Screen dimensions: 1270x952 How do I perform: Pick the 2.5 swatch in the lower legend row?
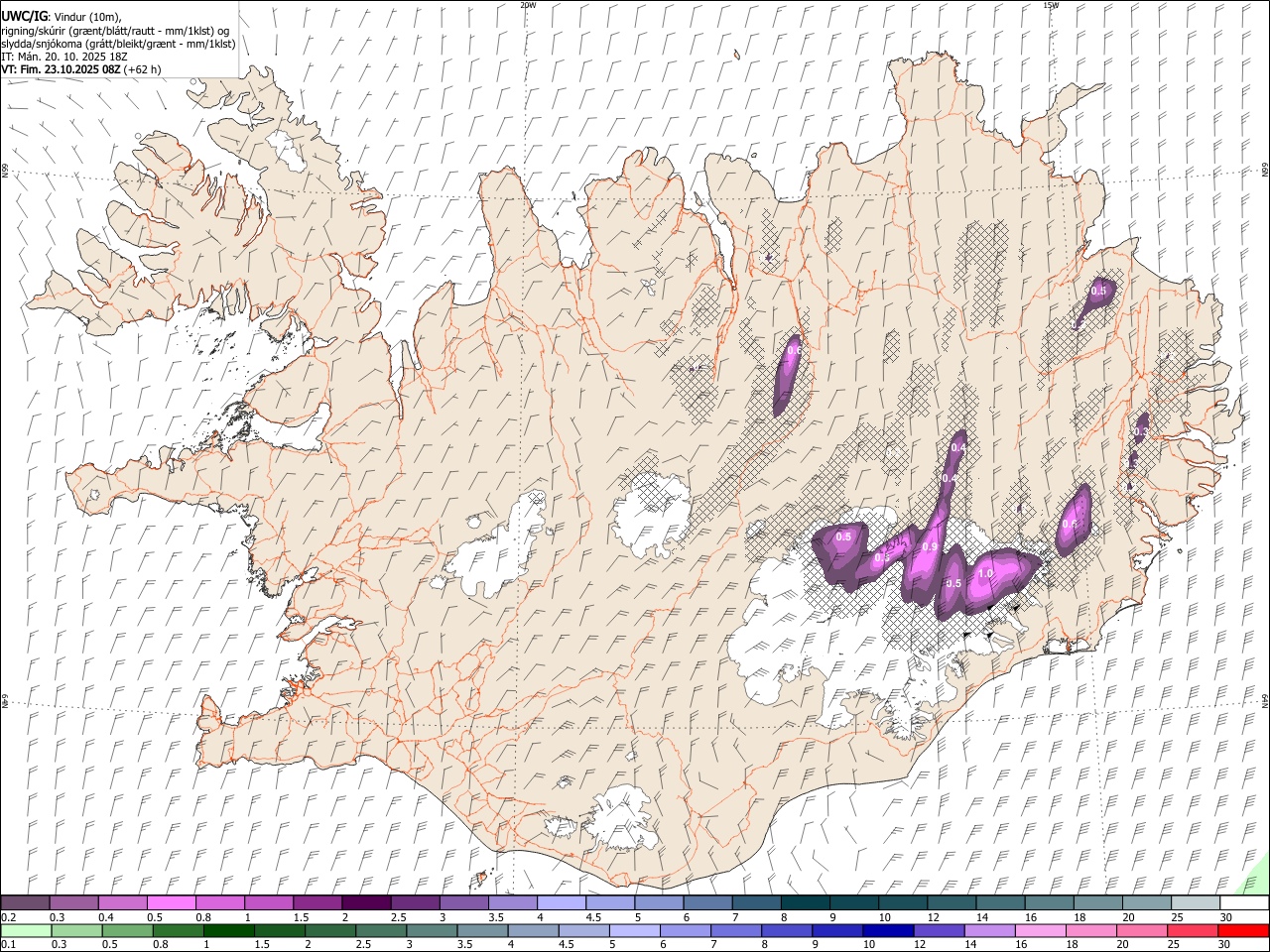click(x=380, y=931)
